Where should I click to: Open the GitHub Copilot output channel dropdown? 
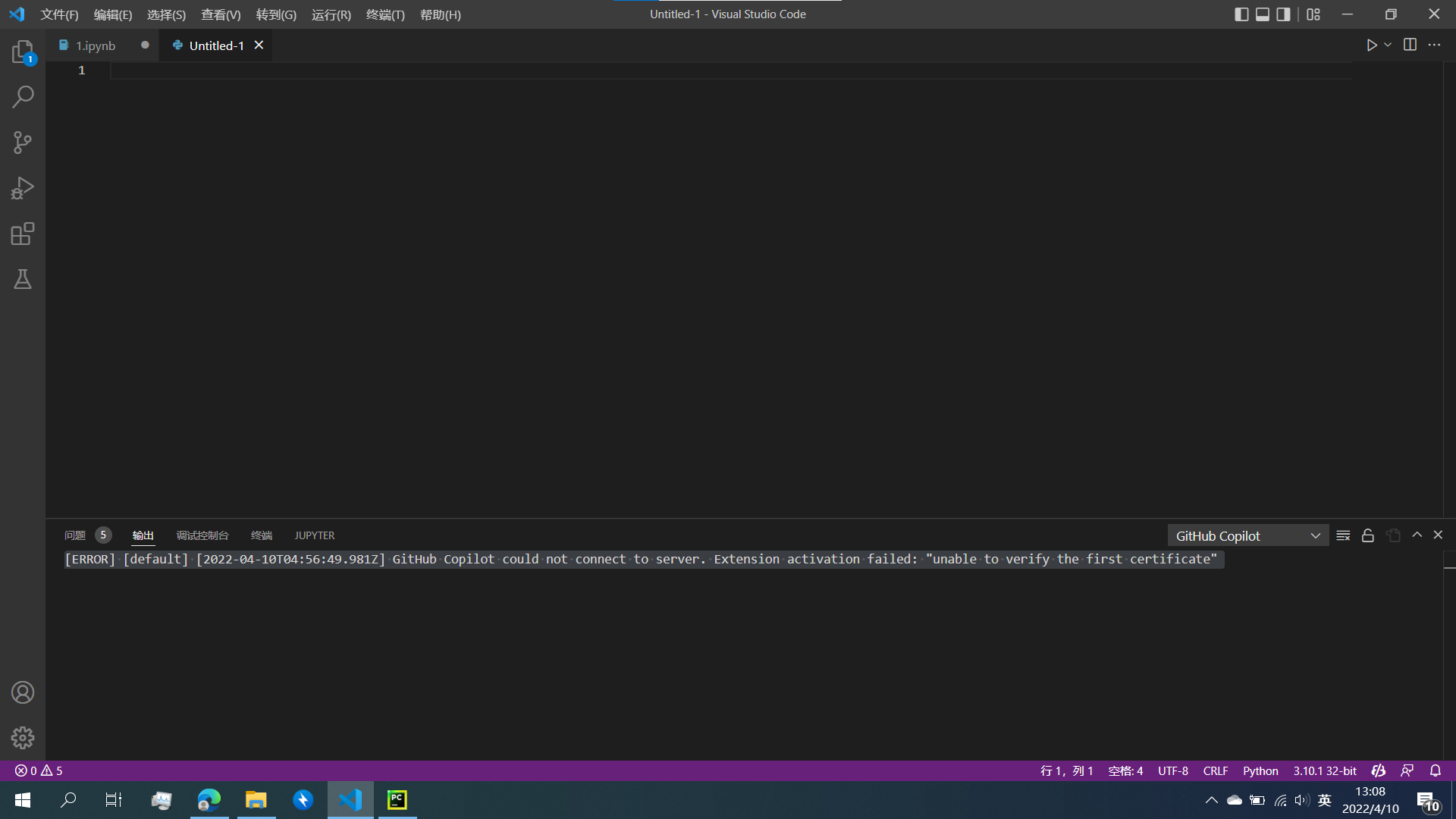[x=1247, y=535]
